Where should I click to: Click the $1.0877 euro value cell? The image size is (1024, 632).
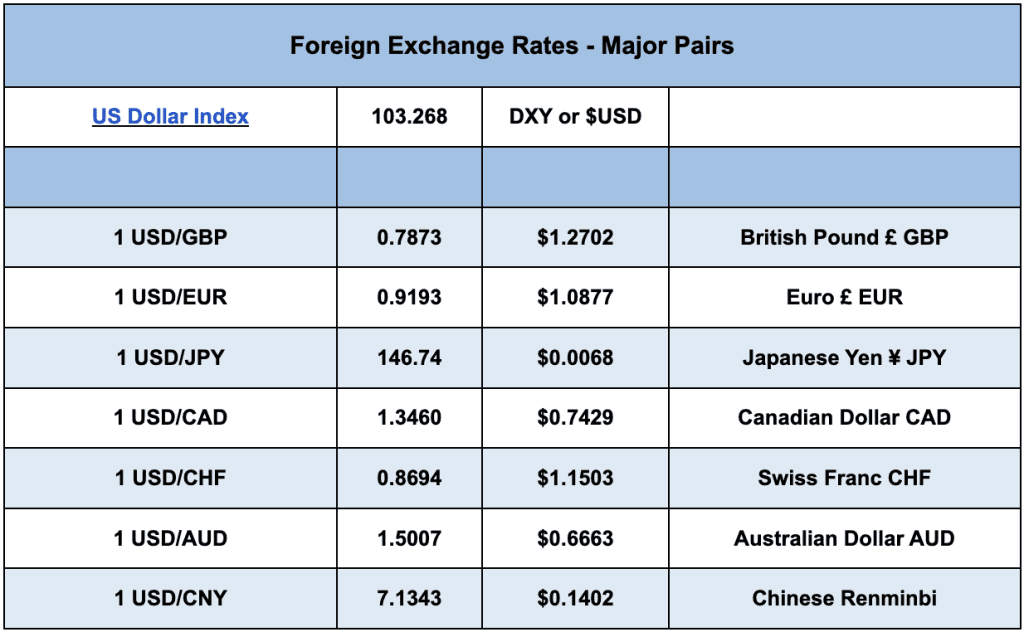(575, 298)
